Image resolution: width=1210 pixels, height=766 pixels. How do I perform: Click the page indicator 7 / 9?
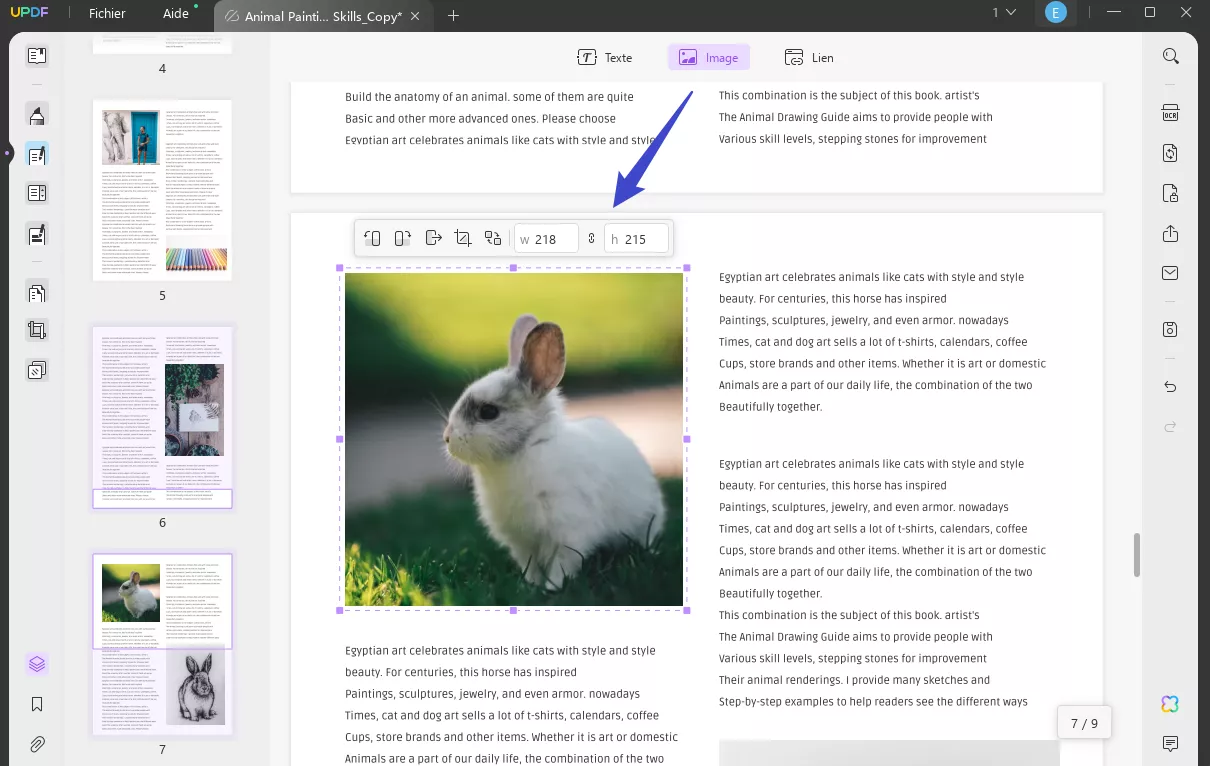1084,723
